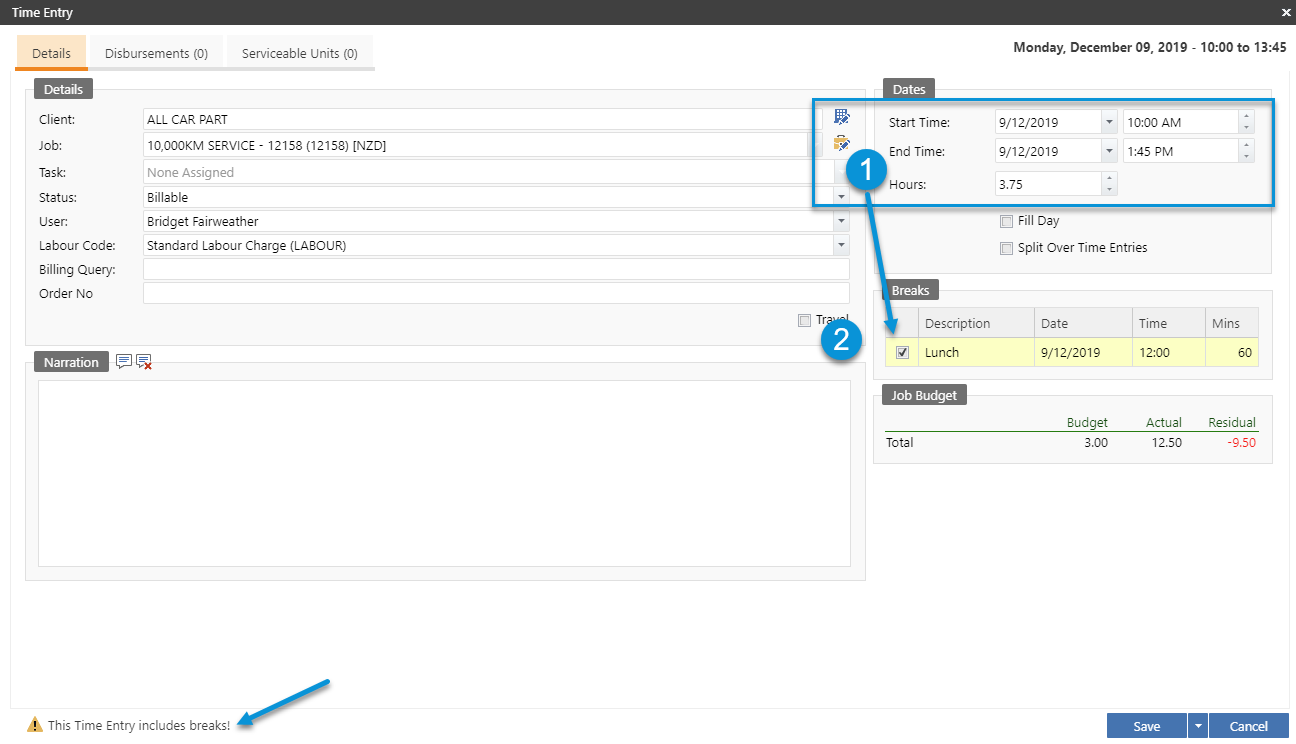Click into the Client field ALL CAR PART

click(x=482, y=120)
